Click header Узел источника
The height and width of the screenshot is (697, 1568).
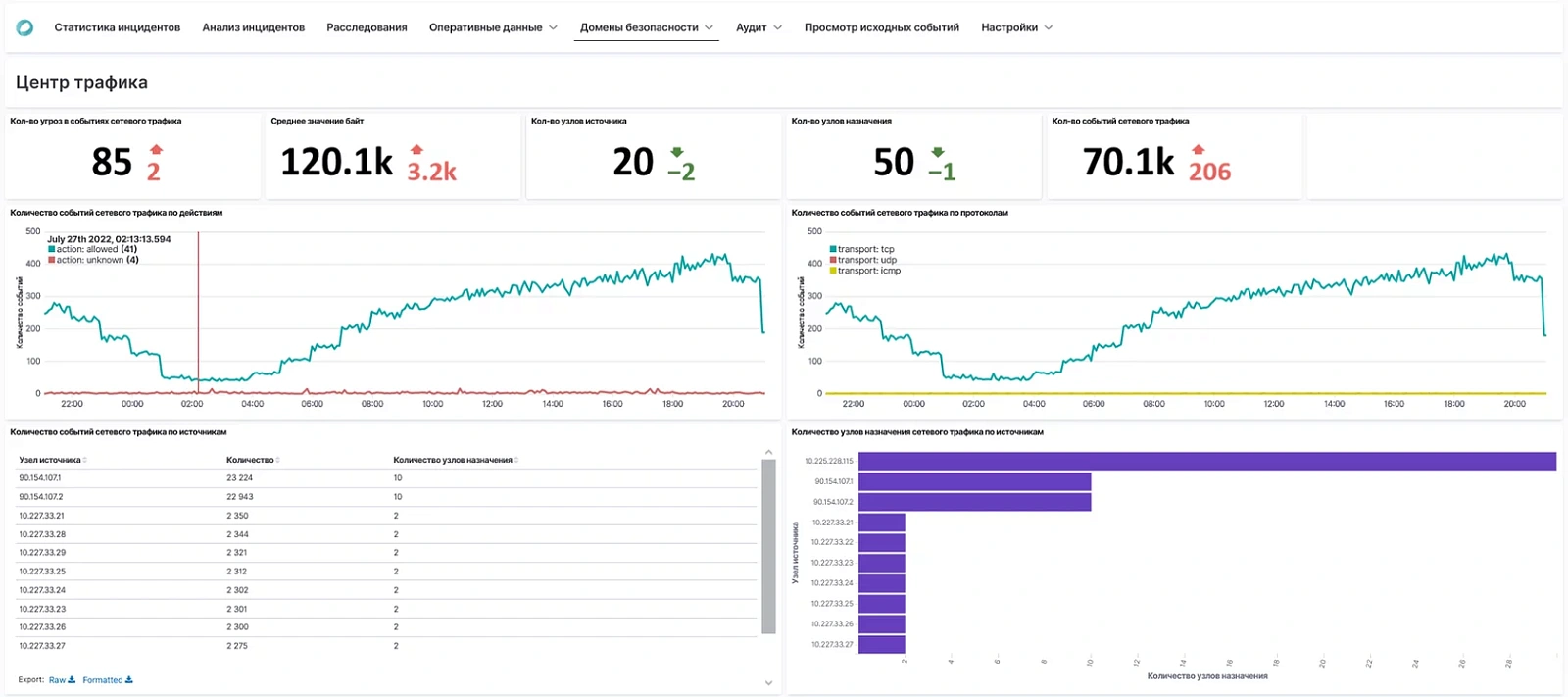[50, 460]
